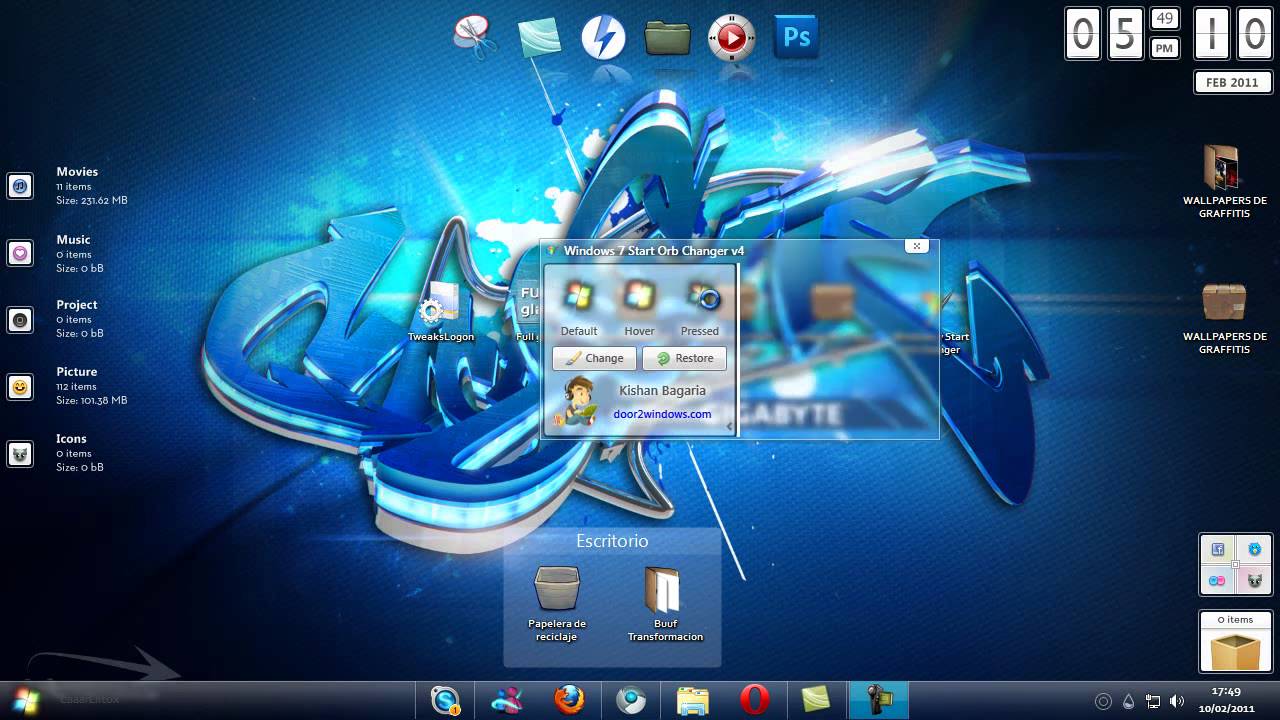Click the Restore button in Orb Changer

coord(684,358)
